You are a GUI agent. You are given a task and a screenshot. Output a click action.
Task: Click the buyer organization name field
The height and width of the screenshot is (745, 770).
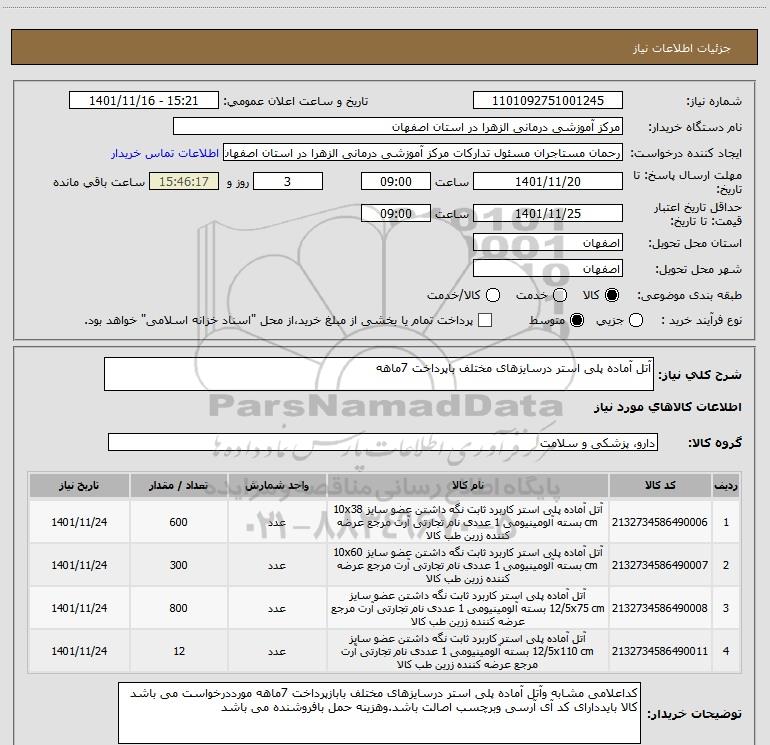398,127
